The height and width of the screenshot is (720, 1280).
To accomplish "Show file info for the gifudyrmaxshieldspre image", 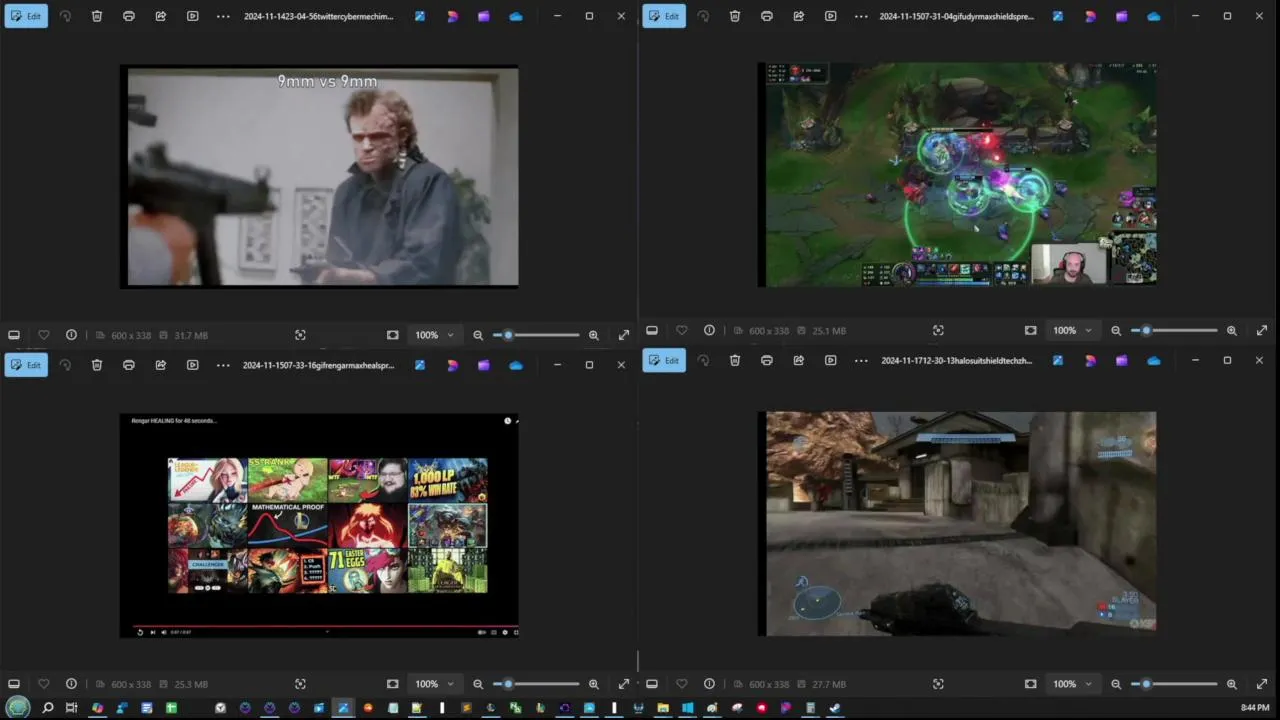I will [x=709, y=330].
